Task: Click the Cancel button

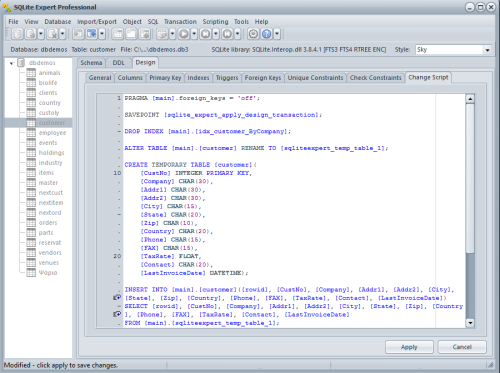Action: pos(462,347)
